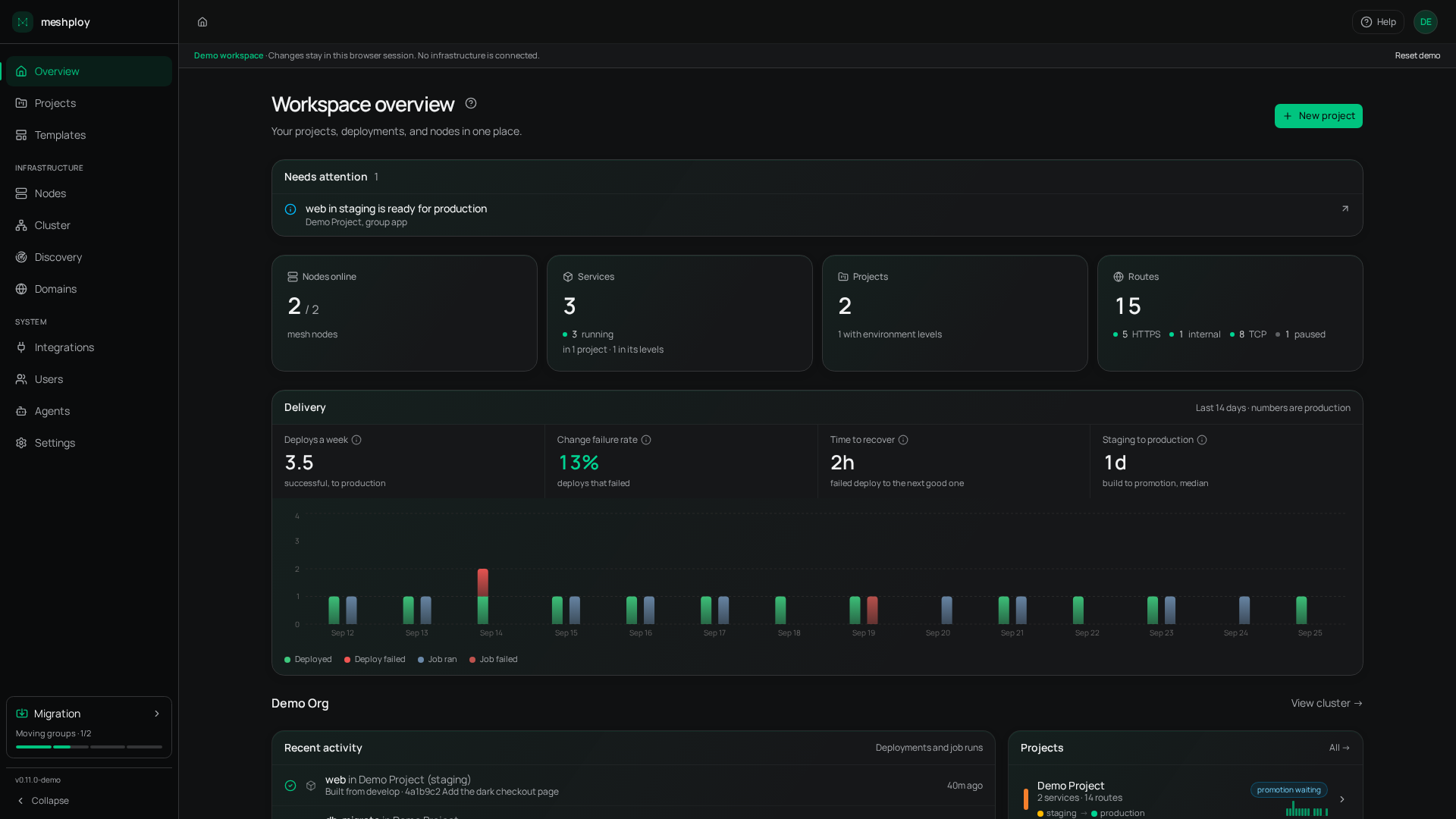This screenshot has height=819, width=1456.
Task: Open the Demo workspace link
Action: click(x=228, y=55)
